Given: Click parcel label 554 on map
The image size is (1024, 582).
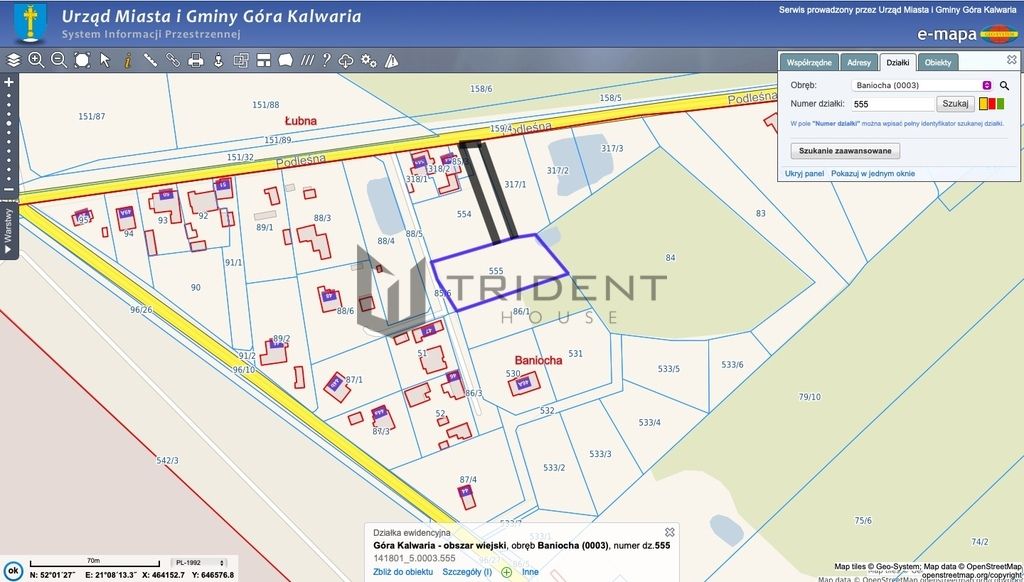Looking at the screenshot, I should click(464, 214).
